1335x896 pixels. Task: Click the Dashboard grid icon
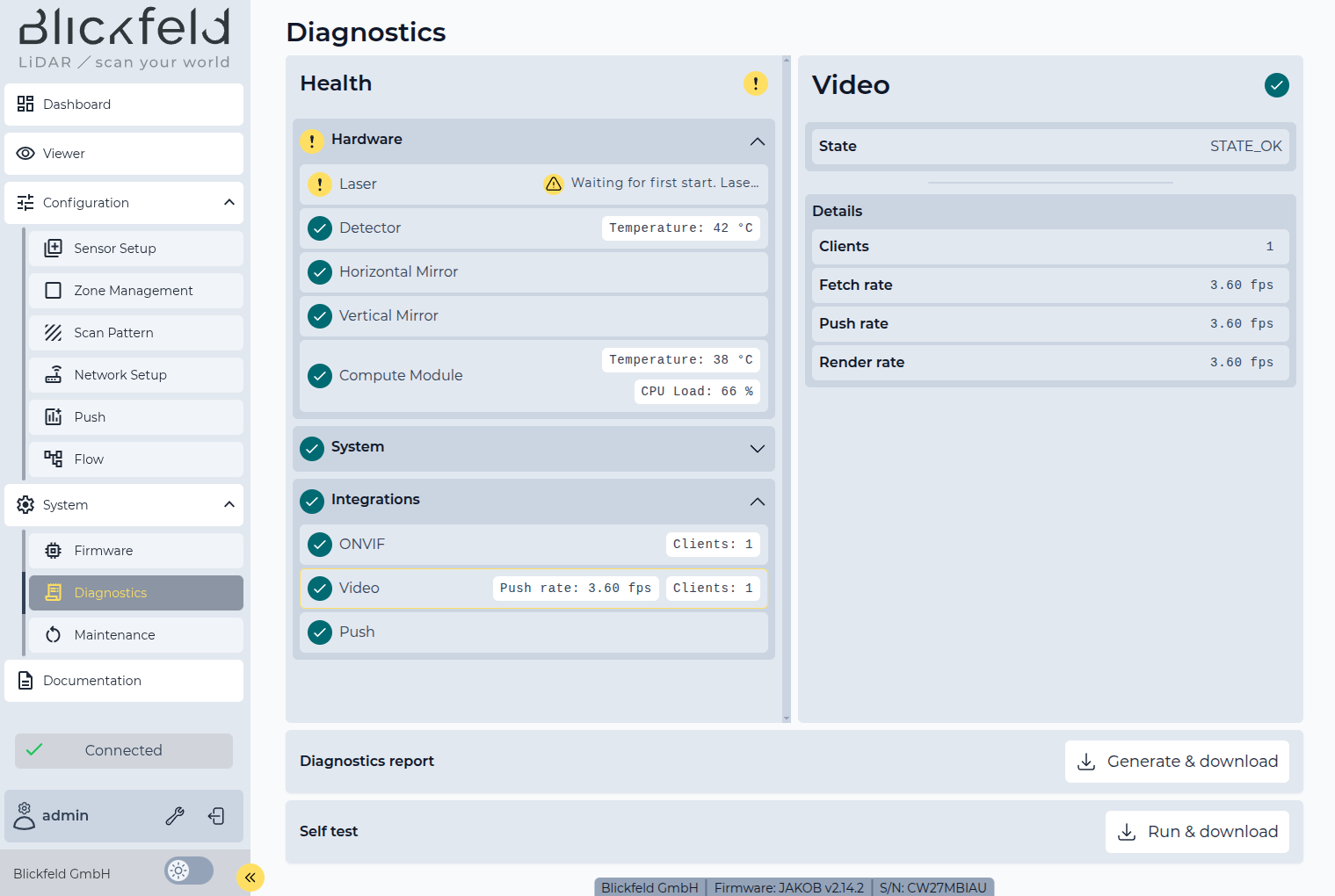[x=25, y=105]
